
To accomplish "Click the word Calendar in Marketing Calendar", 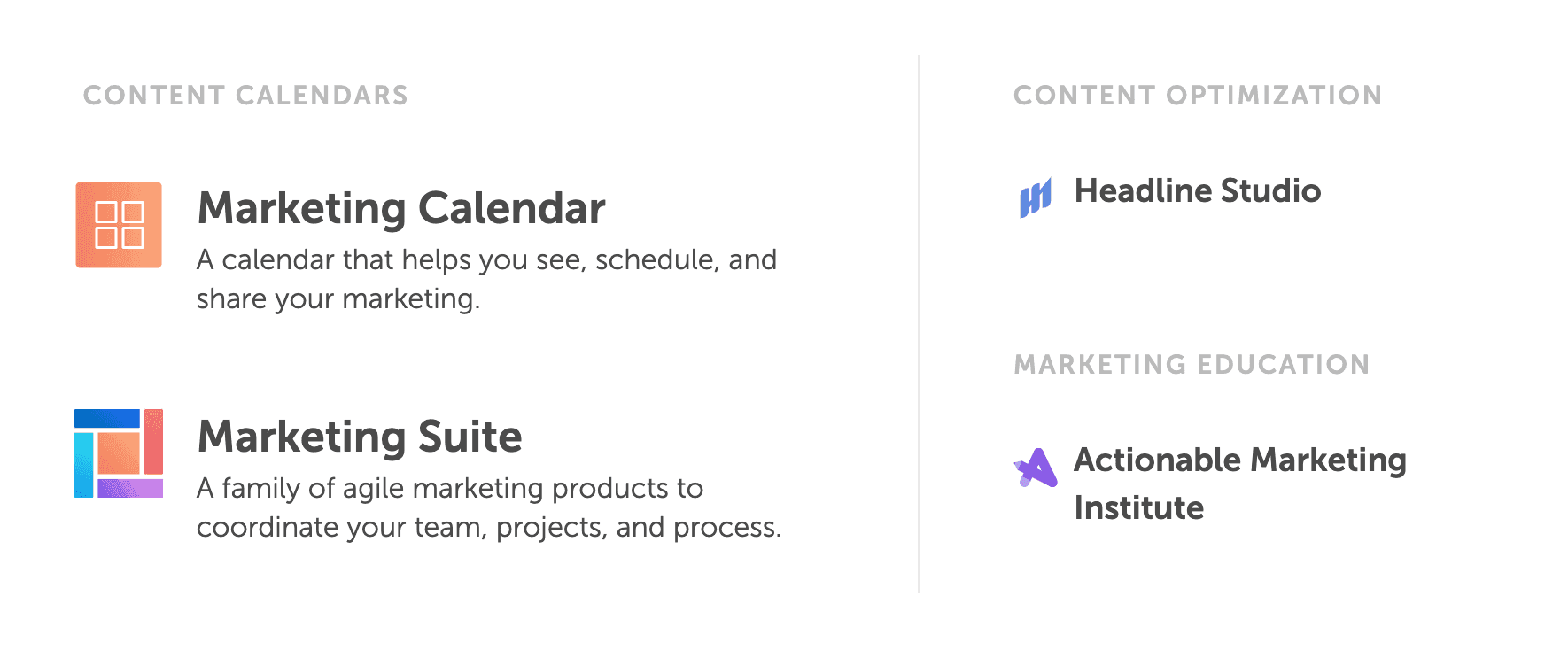I will point(514,208).
